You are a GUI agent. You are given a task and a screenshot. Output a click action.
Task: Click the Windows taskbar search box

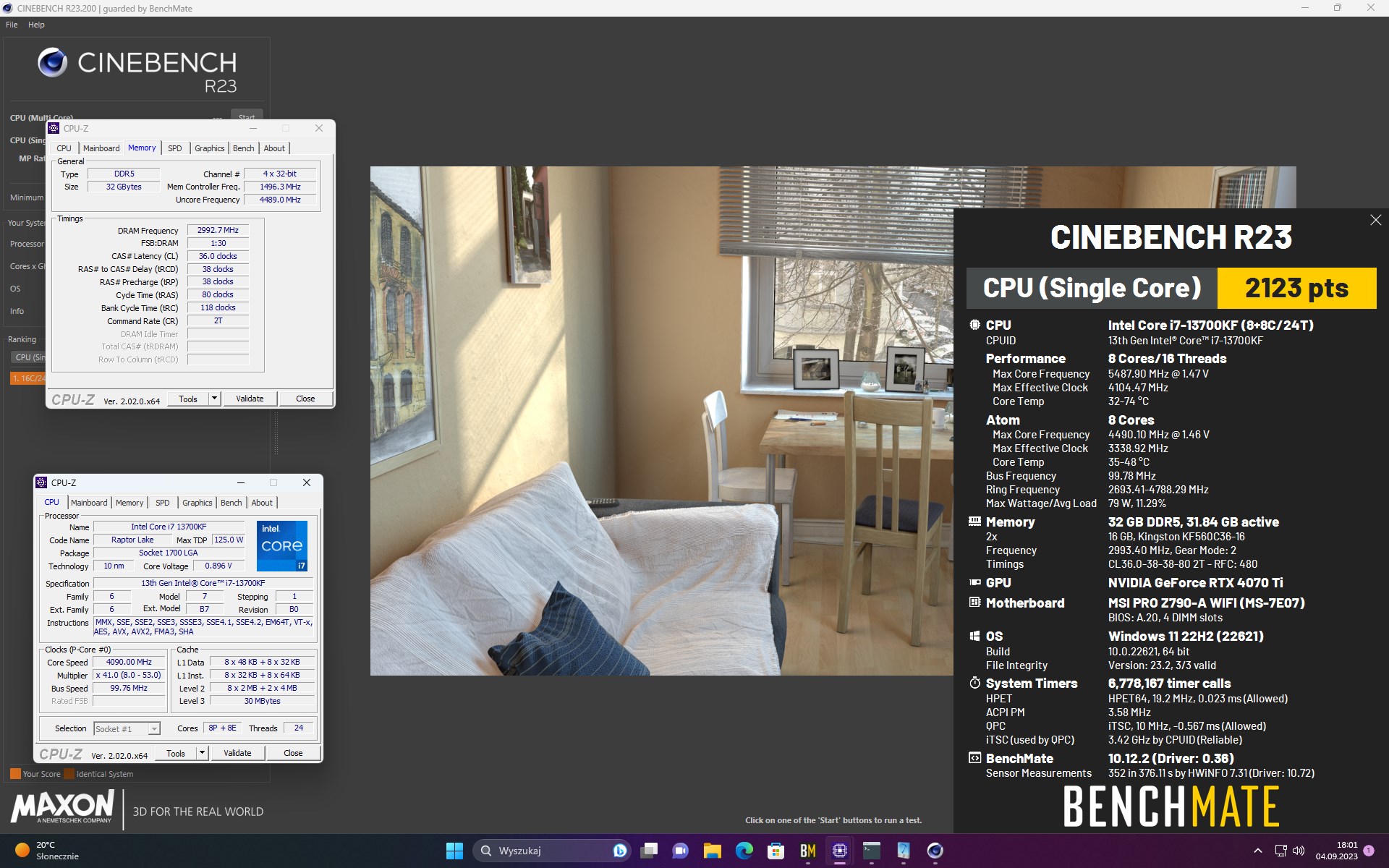pos(551,851)
